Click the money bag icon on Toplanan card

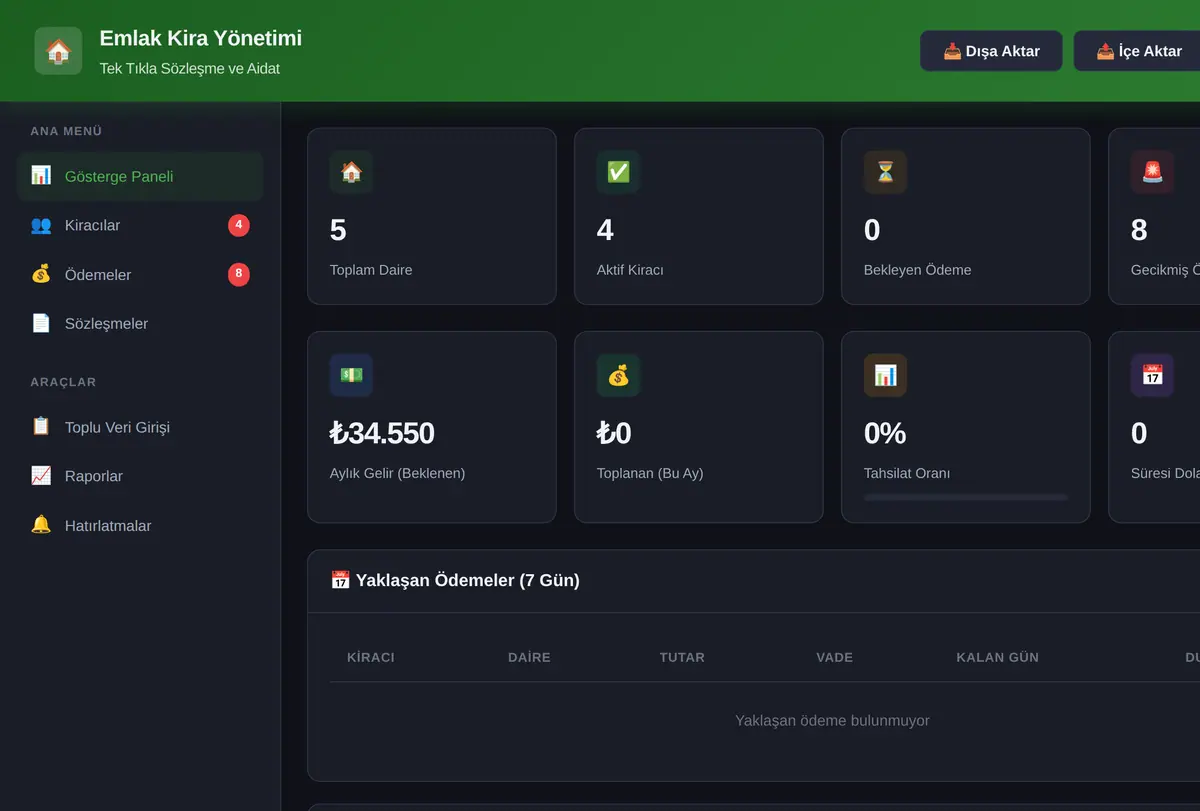point(618,375)
